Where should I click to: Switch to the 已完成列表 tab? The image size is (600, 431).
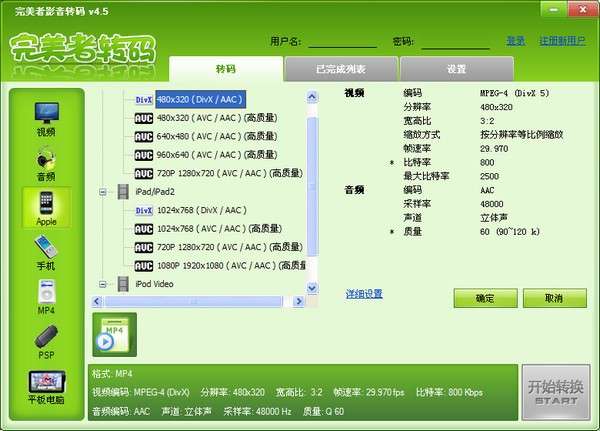point(341,69)
